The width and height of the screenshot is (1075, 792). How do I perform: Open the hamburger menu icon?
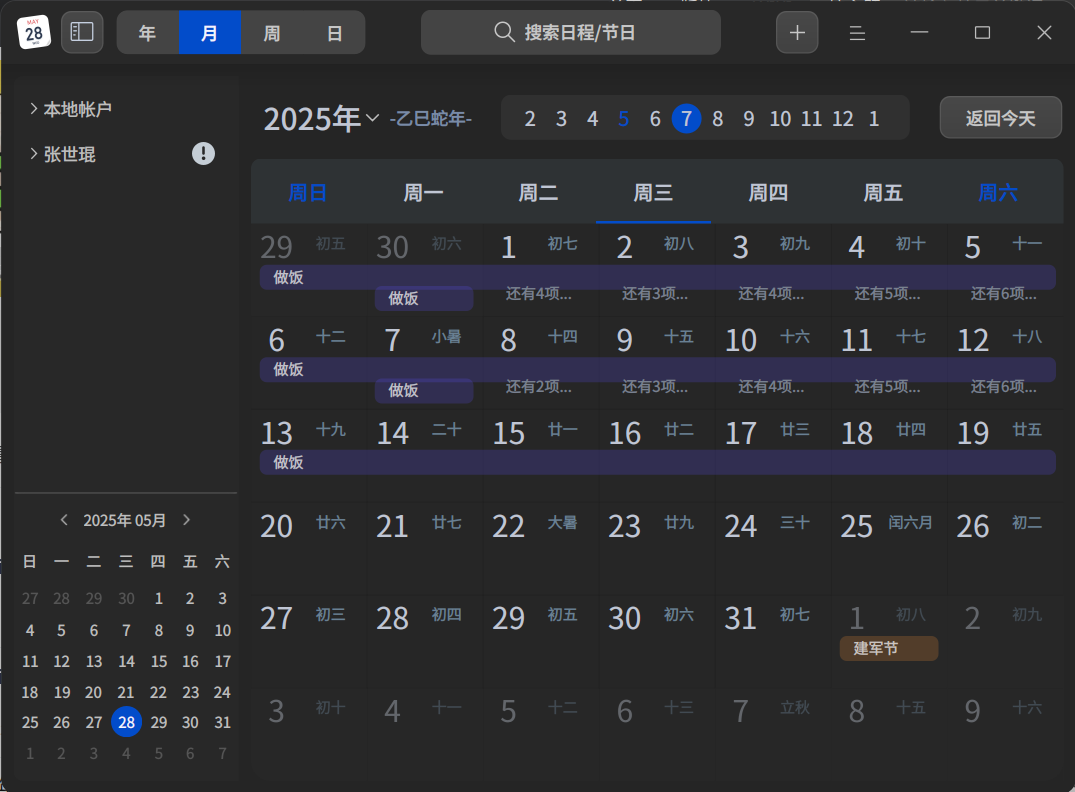pyautogui.click(x=857, y=32)
